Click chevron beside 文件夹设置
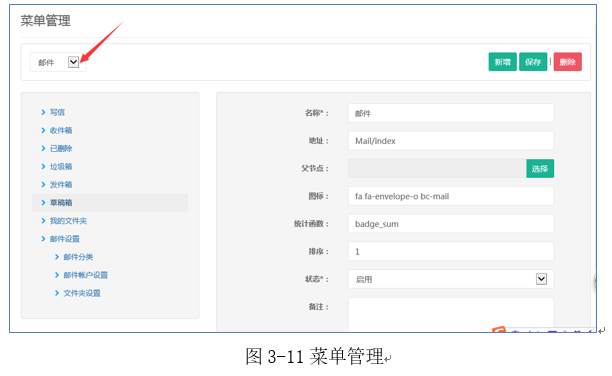Viewport: 612px width, 376px height. [x=57, y=293]
